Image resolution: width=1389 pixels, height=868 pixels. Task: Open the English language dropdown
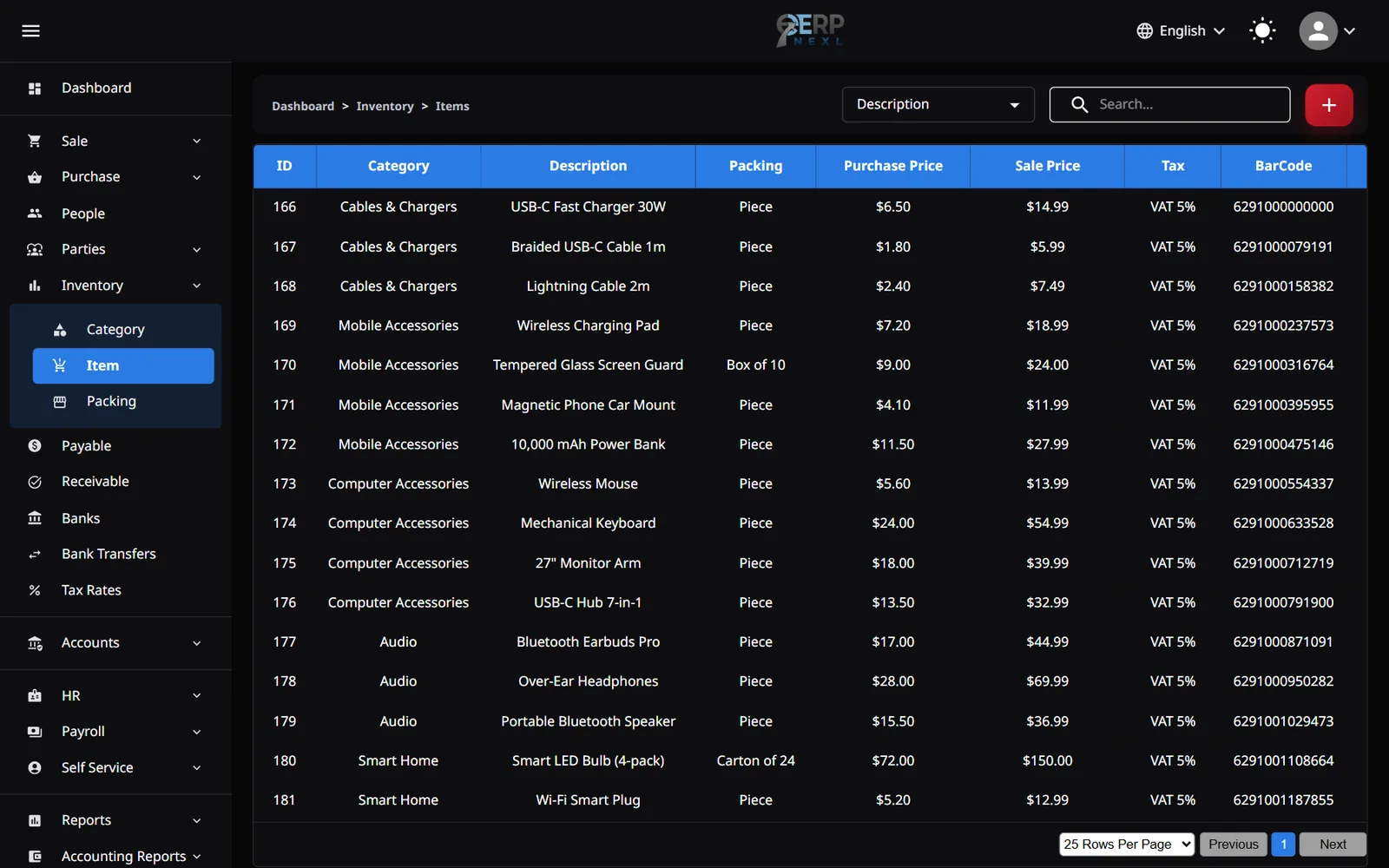coord(1182,31)
